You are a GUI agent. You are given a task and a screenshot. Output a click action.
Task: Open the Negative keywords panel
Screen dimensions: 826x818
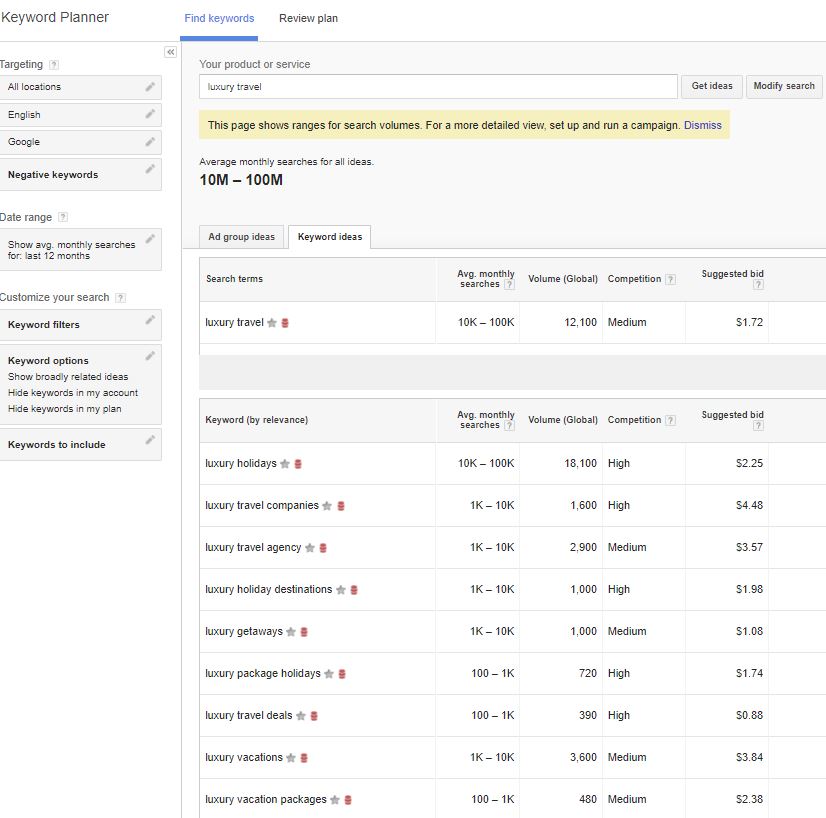81,175
